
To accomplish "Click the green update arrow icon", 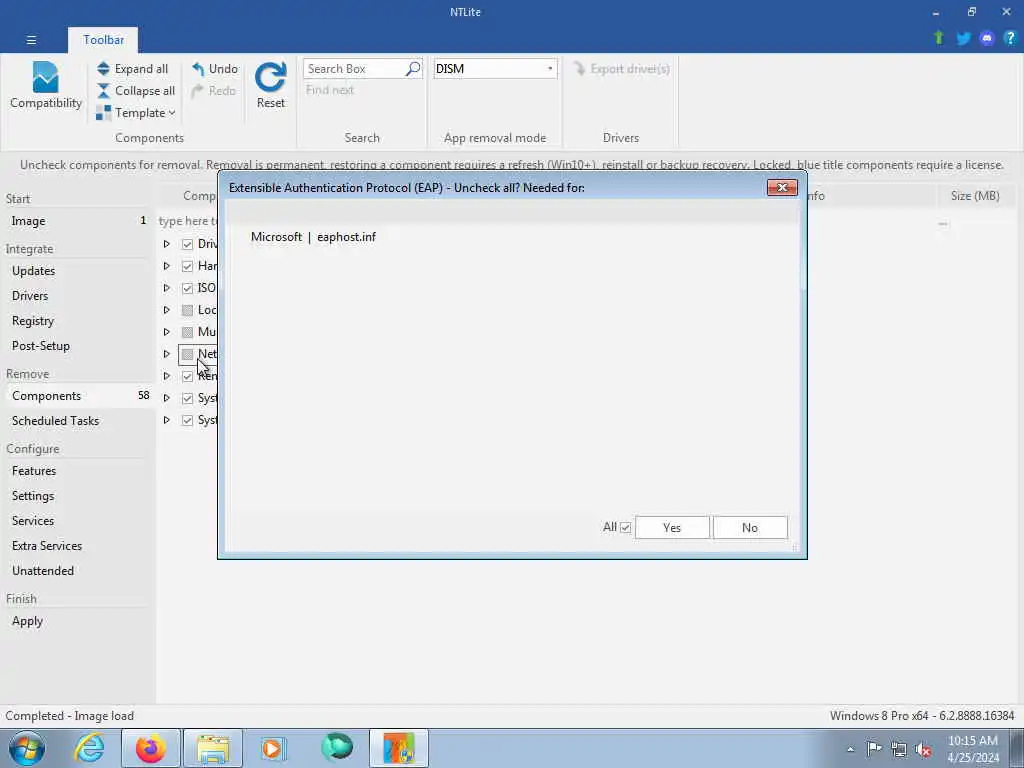I will [x=939, y=38].
